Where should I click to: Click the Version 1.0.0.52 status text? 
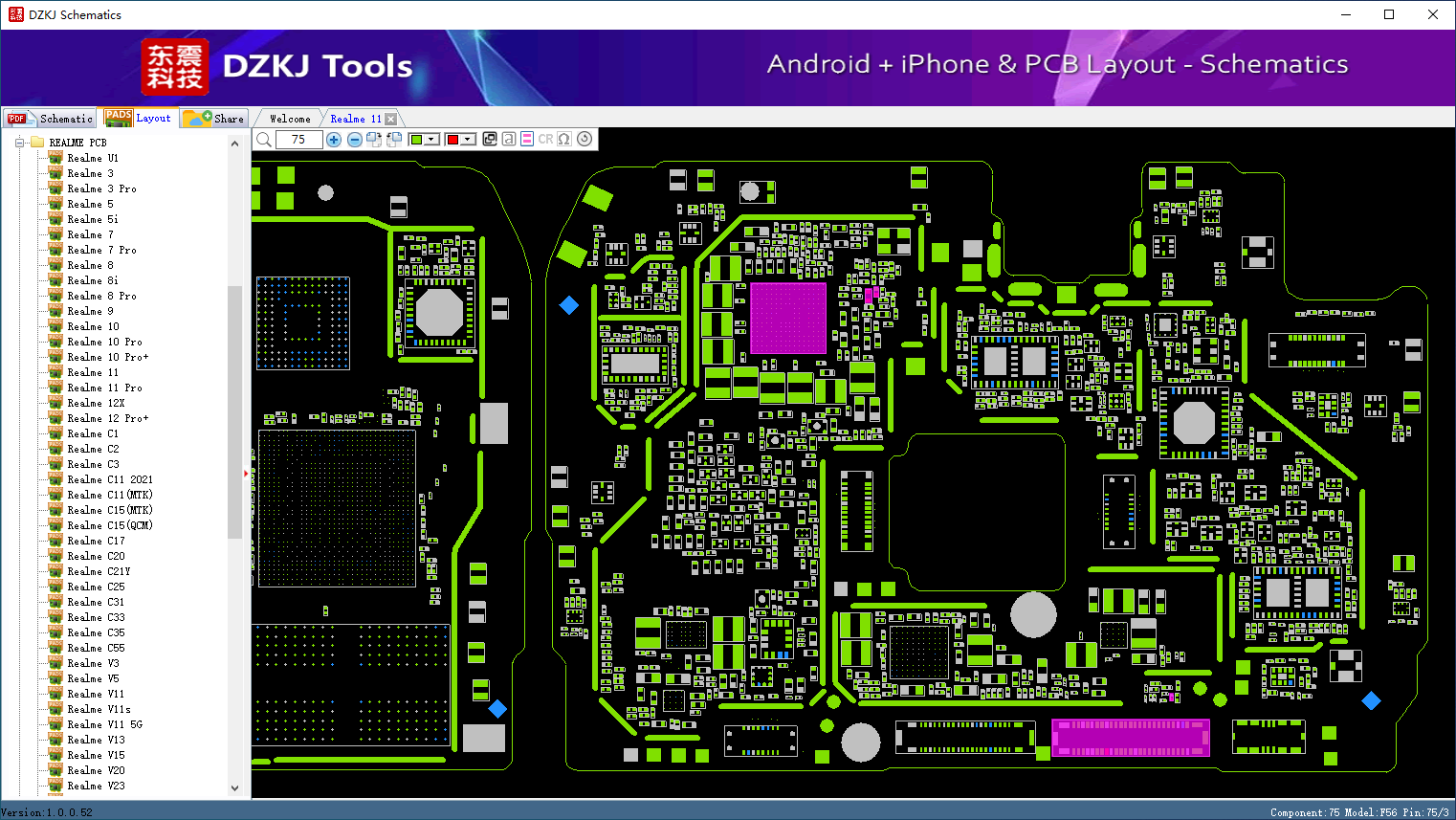(x=47, y=812)
